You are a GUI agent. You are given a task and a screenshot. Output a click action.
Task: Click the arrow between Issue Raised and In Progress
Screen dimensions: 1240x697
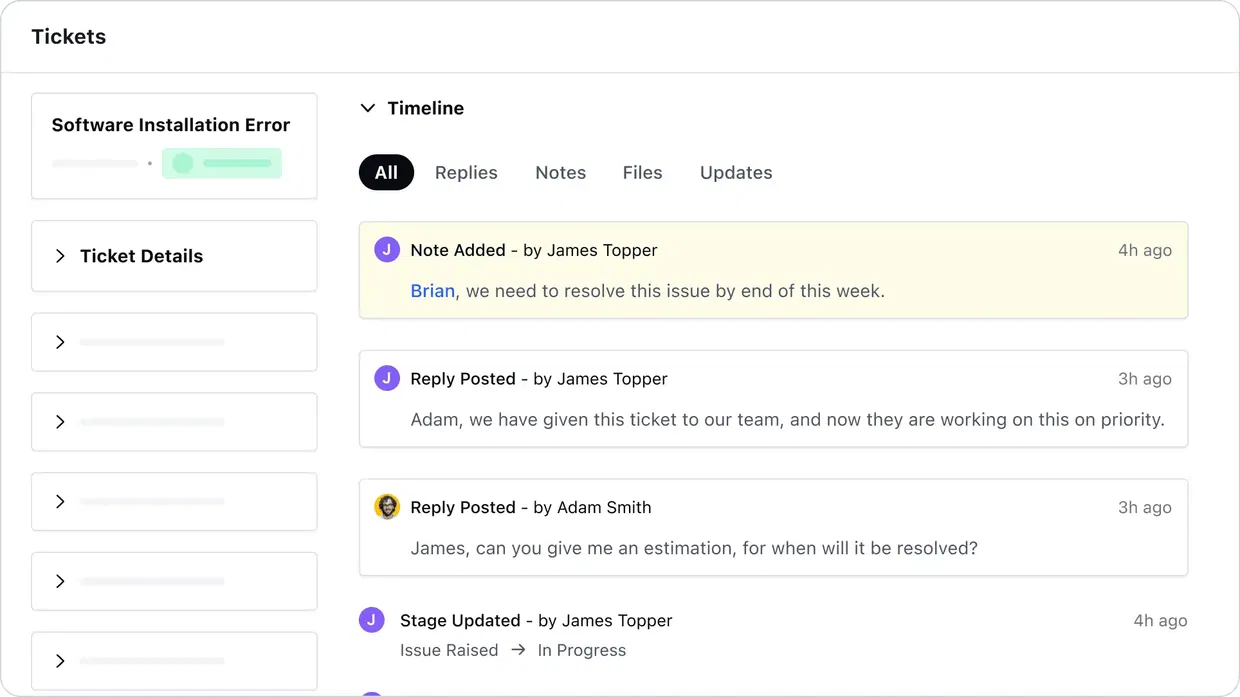[x=518, y=650]
